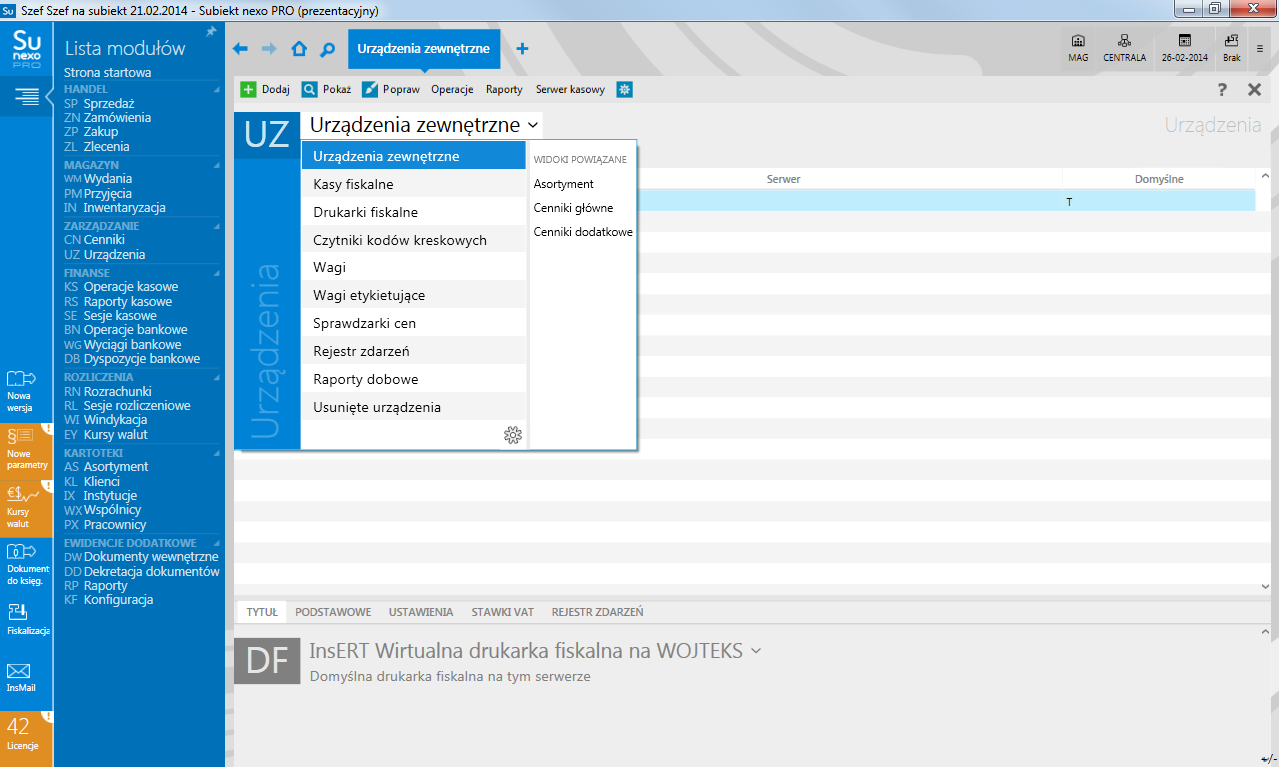This screenshot has width=1279, height=767.
Task: Open the Cenniki główne related view
Action: coord(573,208)
